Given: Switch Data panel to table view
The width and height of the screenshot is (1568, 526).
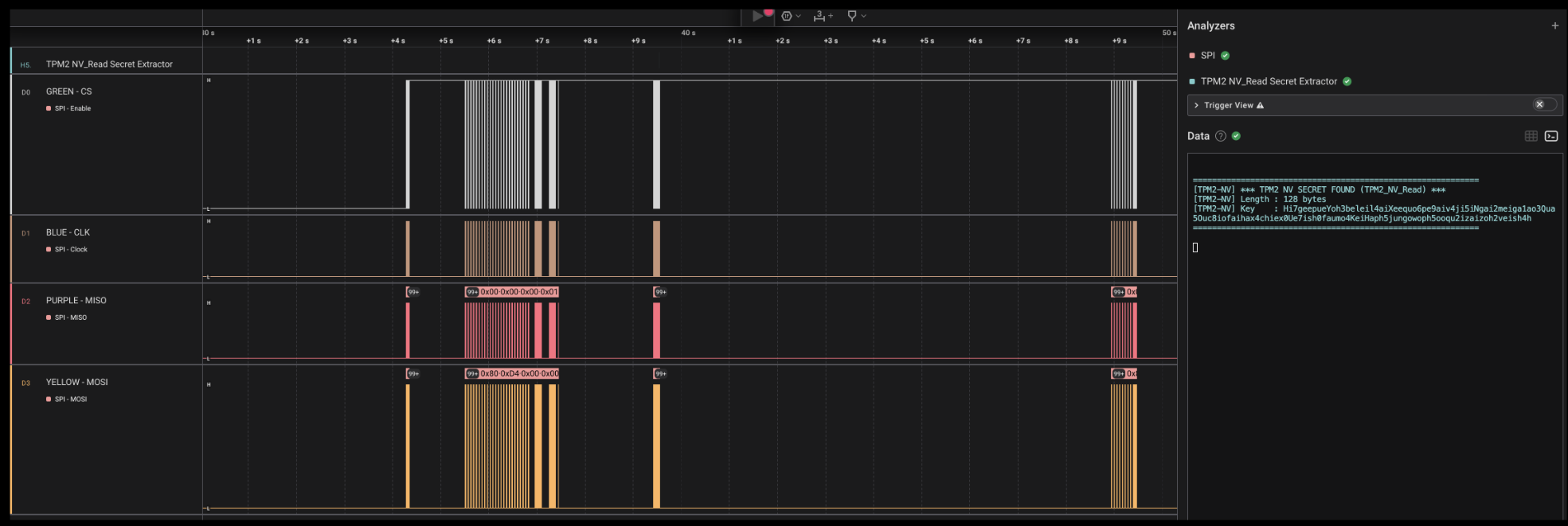Looking at the screenshot, I should pyautogui.click(x=1531, y=136).
